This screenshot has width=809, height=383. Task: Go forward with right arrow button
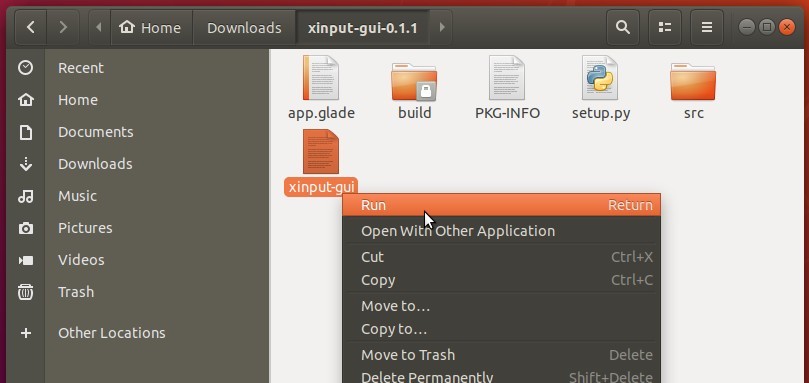click(x=63, y=27)
